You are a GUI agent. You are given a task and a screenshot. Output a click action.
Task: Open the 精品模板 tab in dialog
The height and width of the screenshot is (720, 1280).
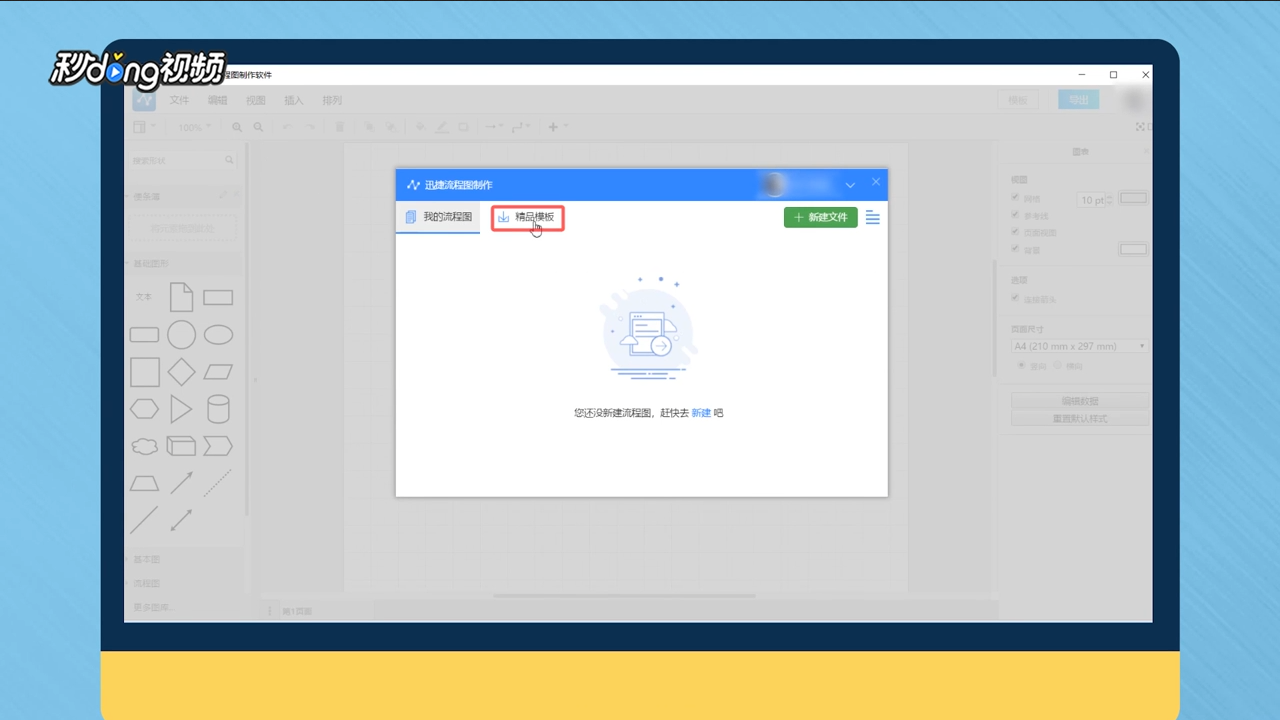(528, 217)
